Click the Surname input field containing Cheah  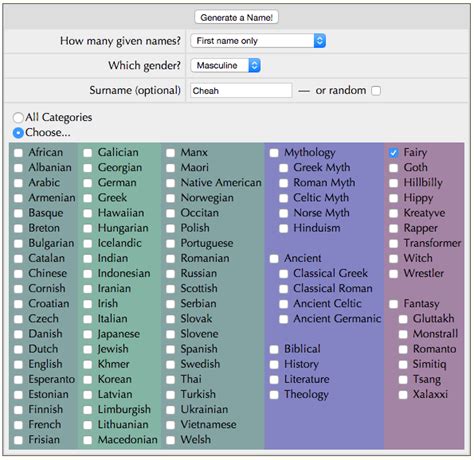coord(241,90)
